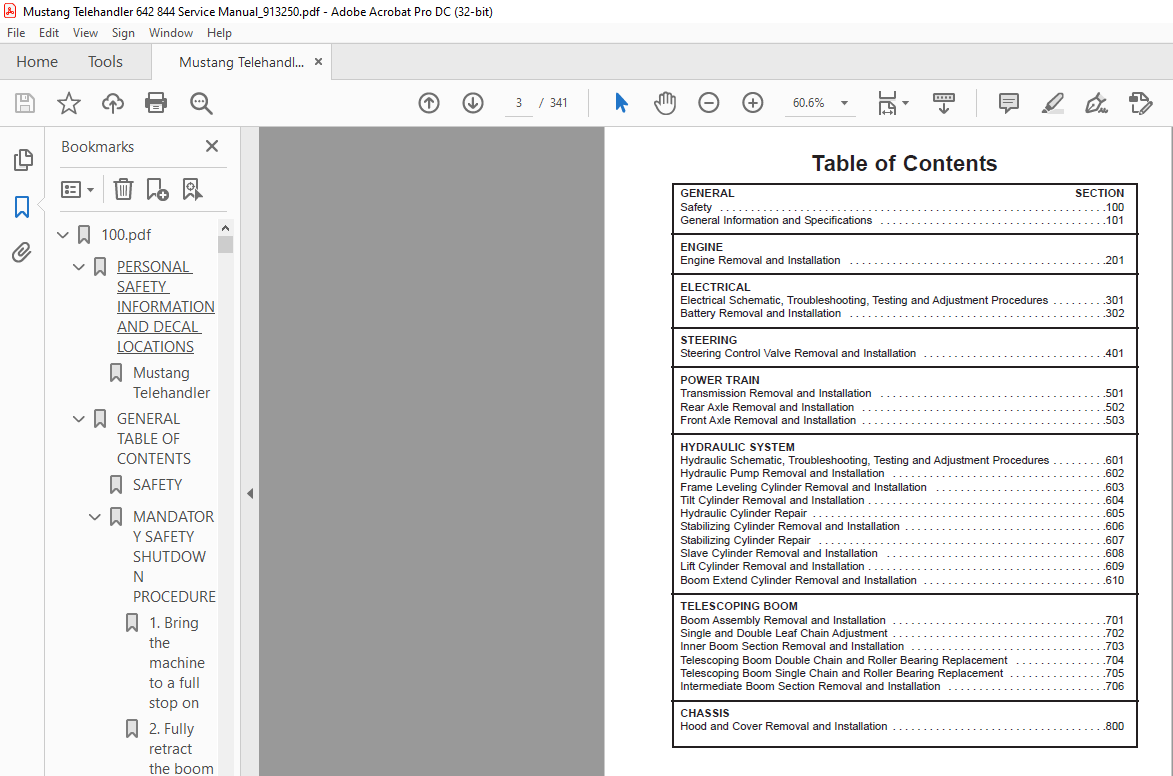Viewport: 1173px width, 776px height.
Task: Select the SAFETY bookmark
Action: (x=157, y=485)
